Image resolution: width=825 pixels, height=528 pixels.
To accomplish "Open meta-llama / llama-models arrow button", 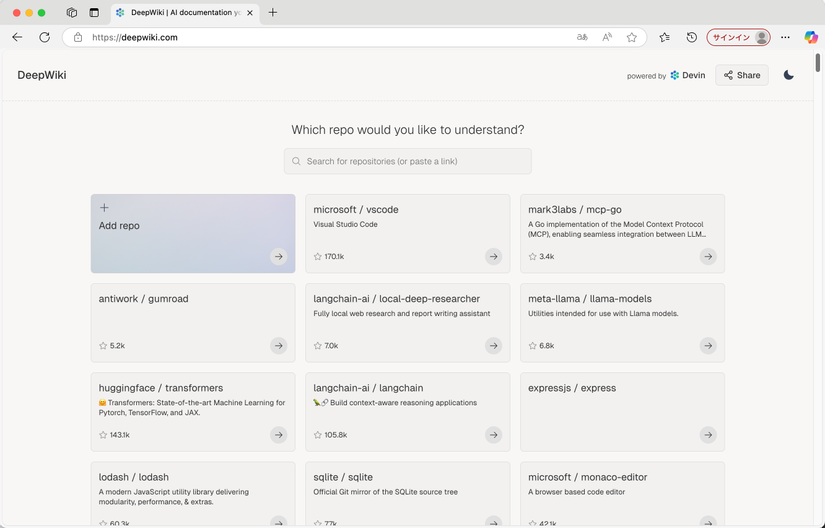I will click(708, 346).
